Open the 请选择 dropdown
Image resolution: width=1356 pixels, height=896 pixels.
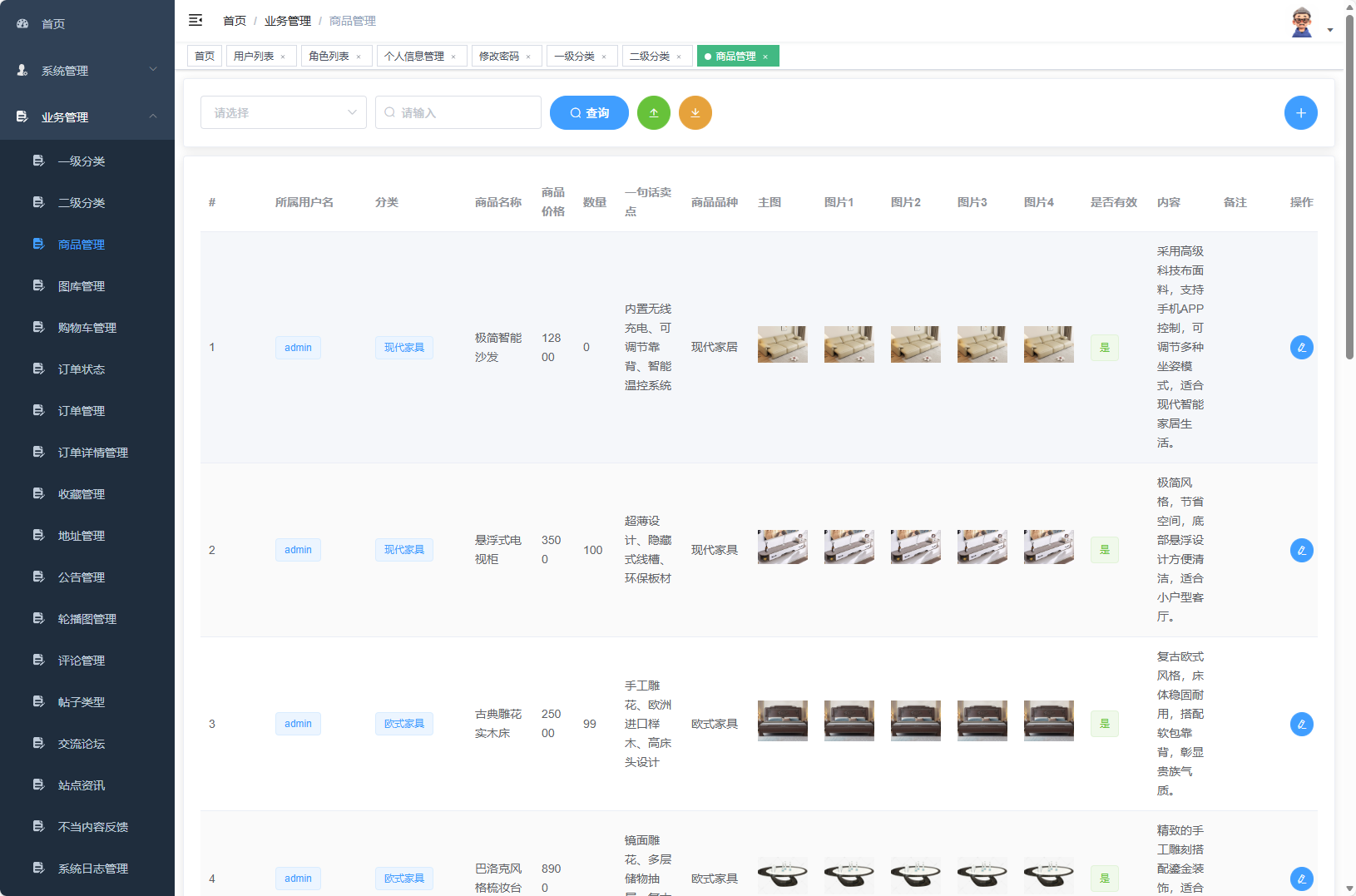(x=283, y=112)
